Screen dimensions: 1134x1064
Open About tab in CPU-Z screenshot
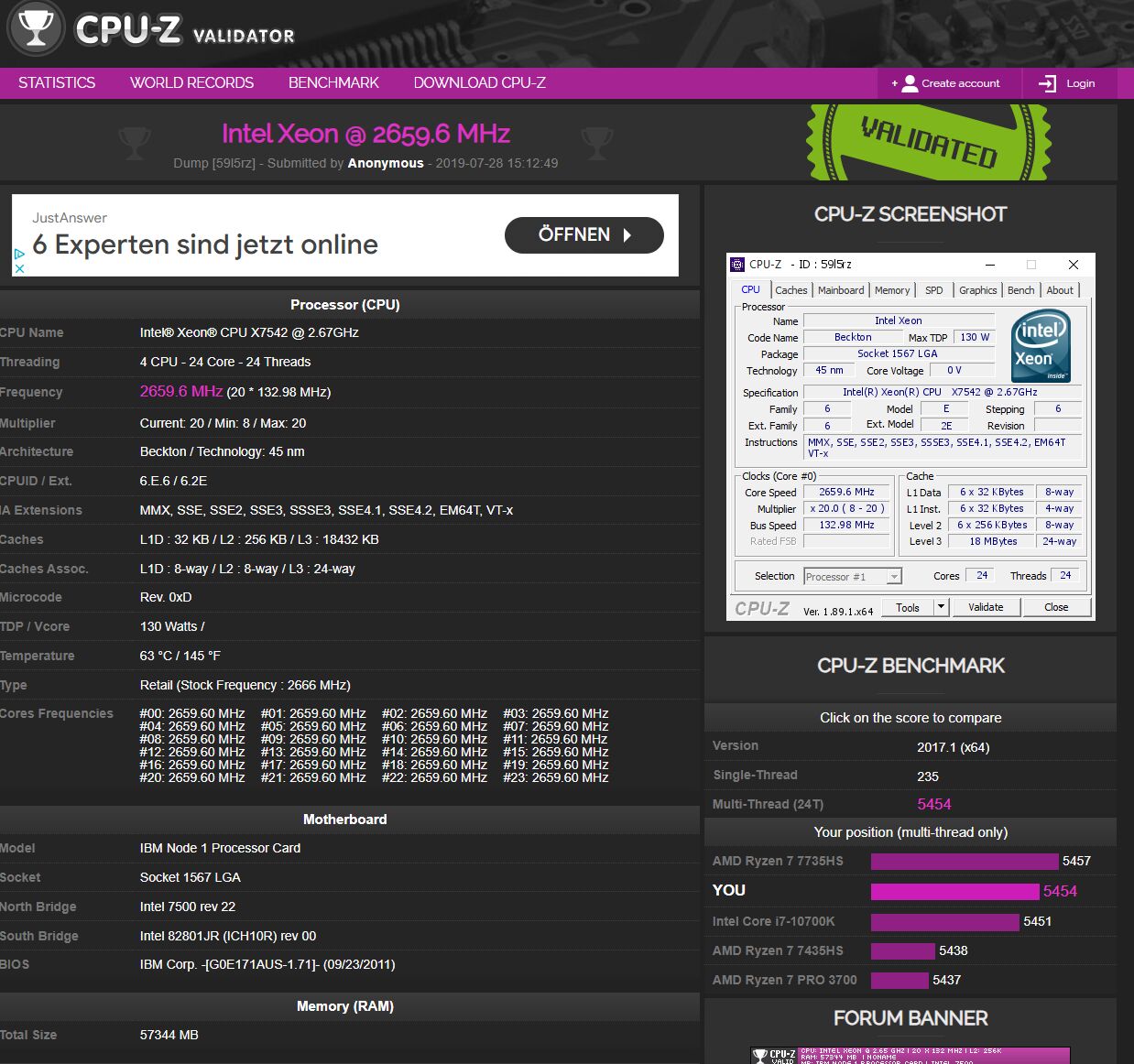1060,290
